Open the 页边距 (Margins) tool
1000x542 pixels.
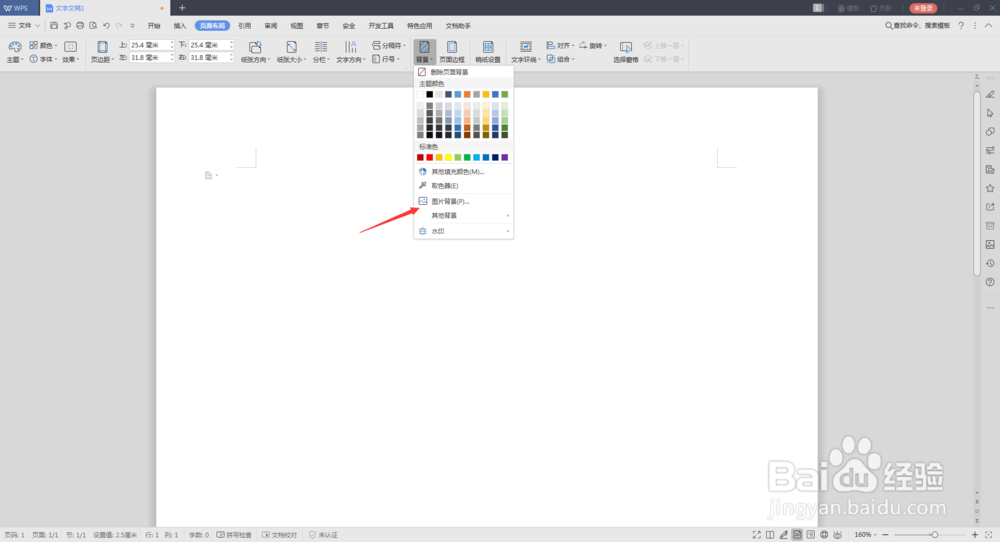[102, 52]
